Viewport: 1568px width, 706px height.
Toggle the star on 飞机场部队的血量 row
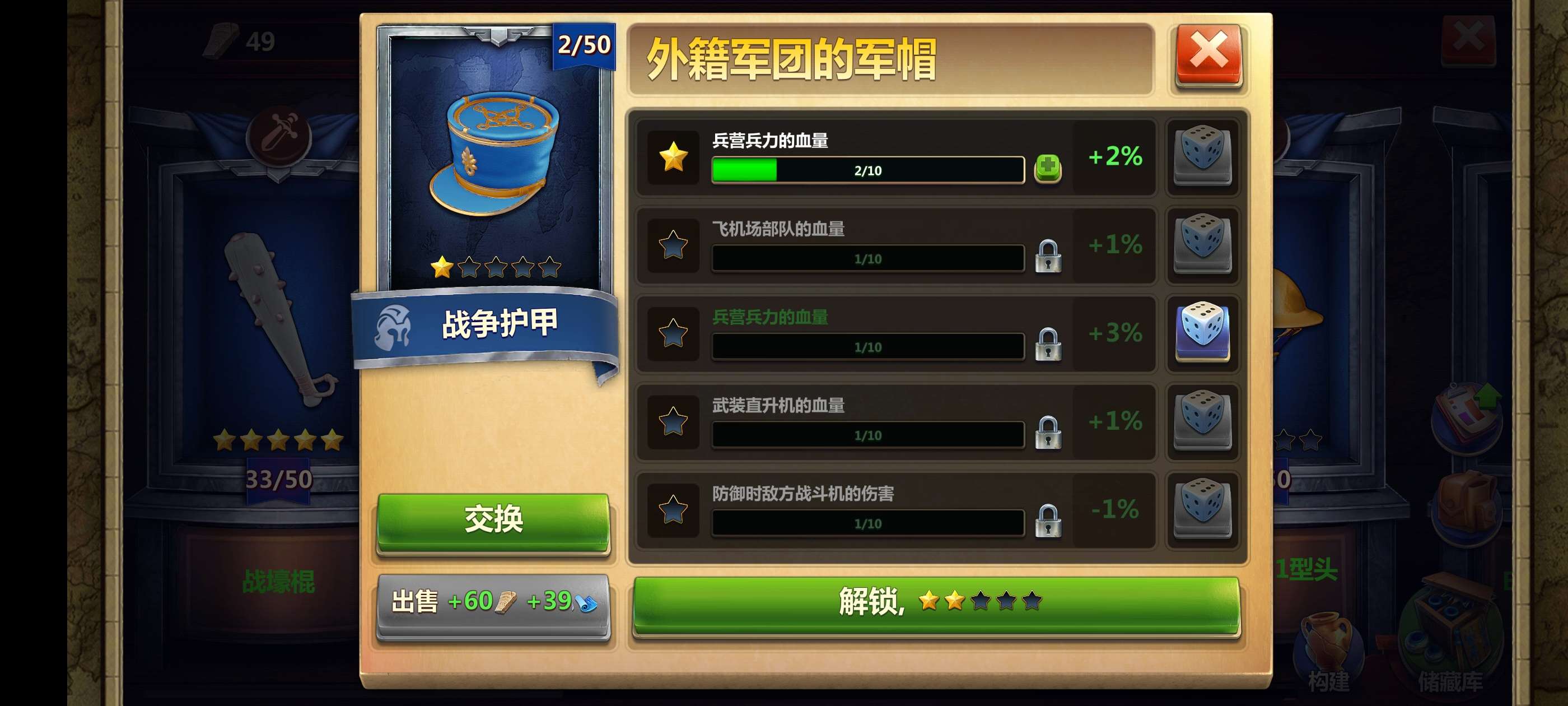click(673, 245)
